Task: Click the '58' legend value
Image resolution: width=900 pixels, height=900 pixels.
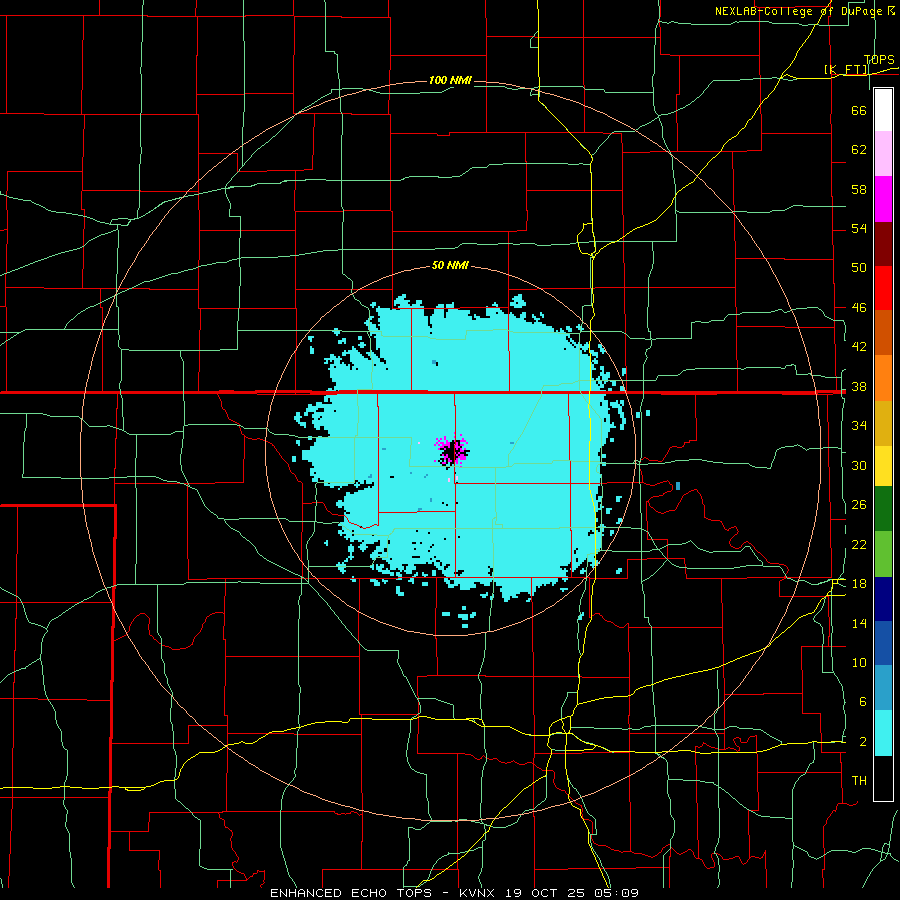Action: 859,189
